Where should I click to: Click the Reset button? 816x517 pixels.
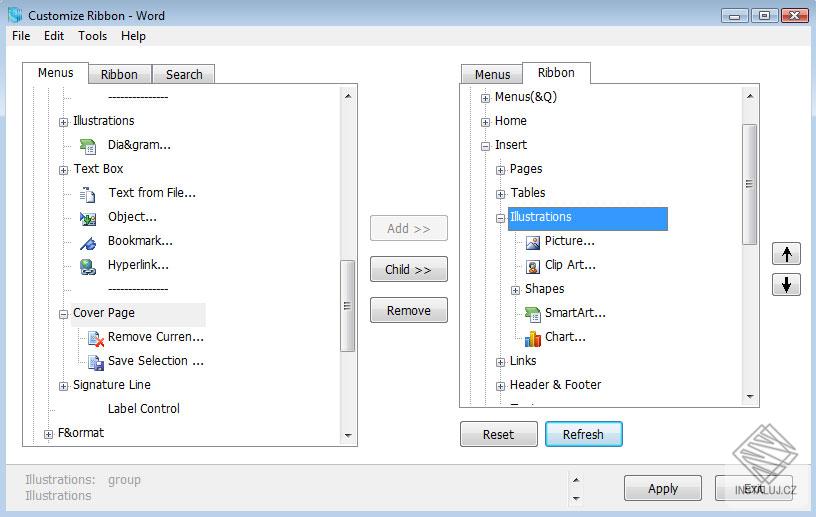coord(499,434)
